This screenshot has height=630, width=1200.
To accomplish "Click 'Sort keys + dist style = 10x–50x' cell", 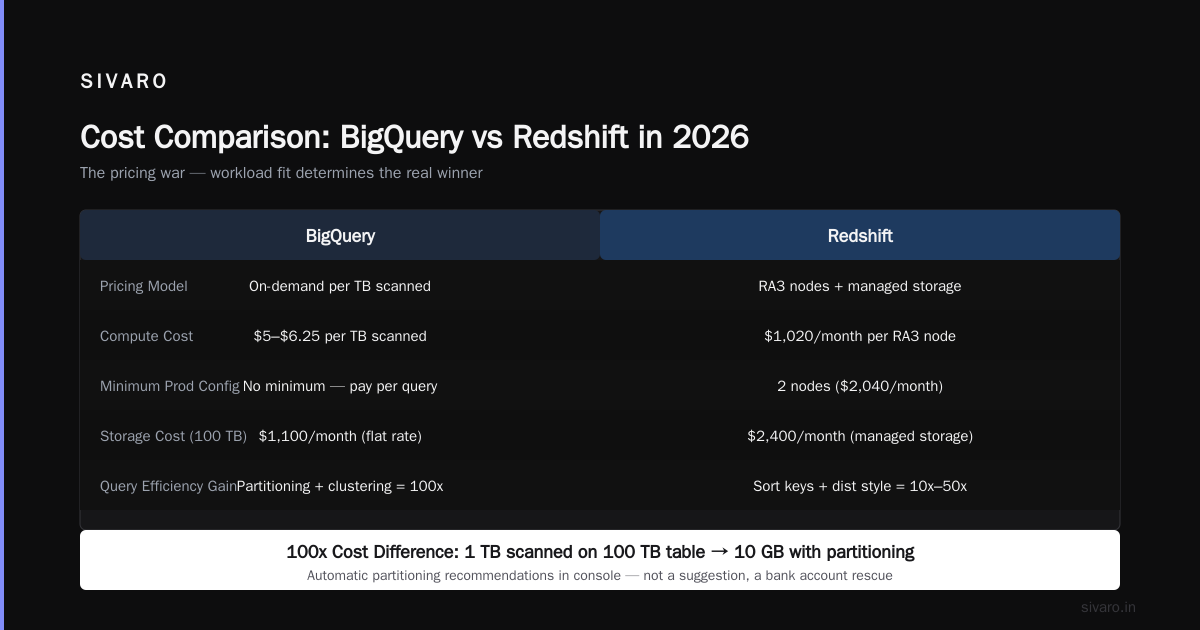I will [x=860, y=486].
